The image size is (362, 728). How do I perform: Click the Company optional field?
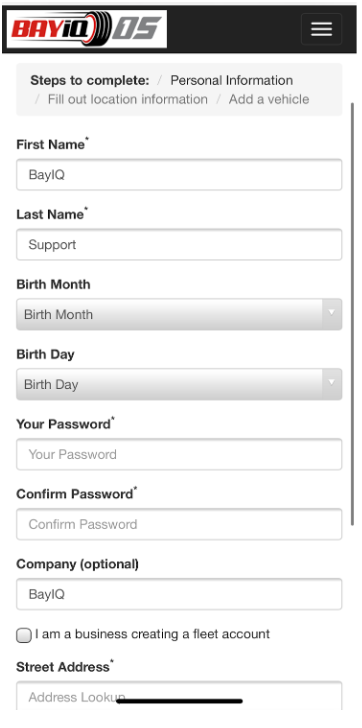(x=179, y=594)
